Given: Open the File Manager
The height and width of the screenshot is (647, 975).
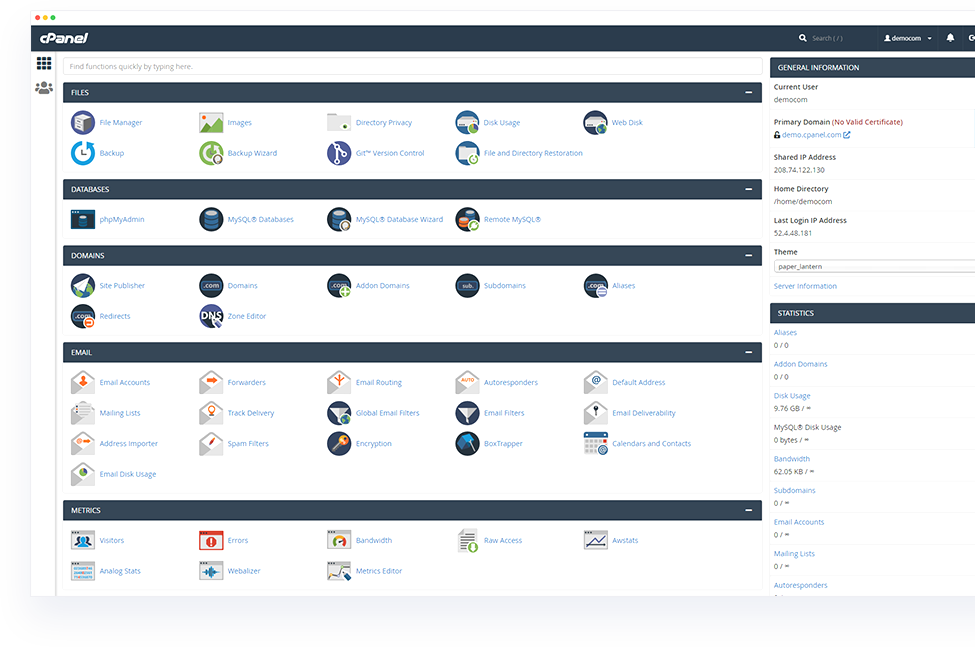Looking at the screenshot, I should click(x=122, y=122).
